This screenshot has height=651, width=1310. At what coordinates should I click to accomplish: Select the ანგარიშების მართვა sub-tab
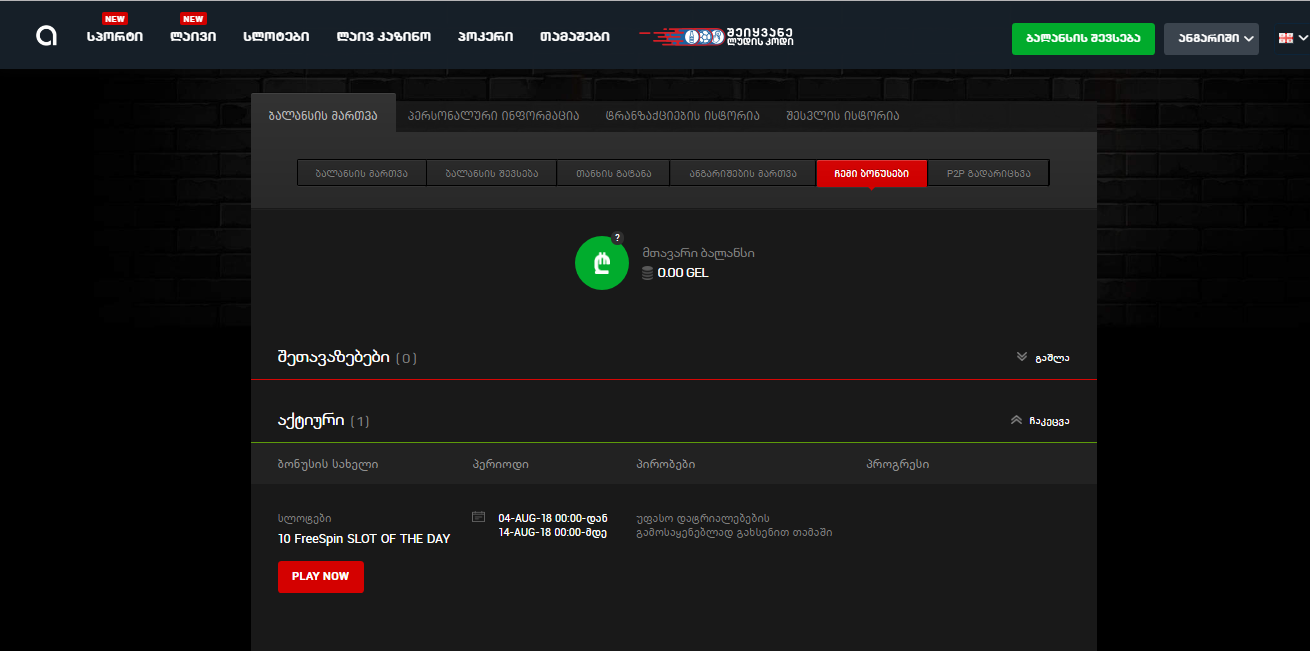click(743, 173)
